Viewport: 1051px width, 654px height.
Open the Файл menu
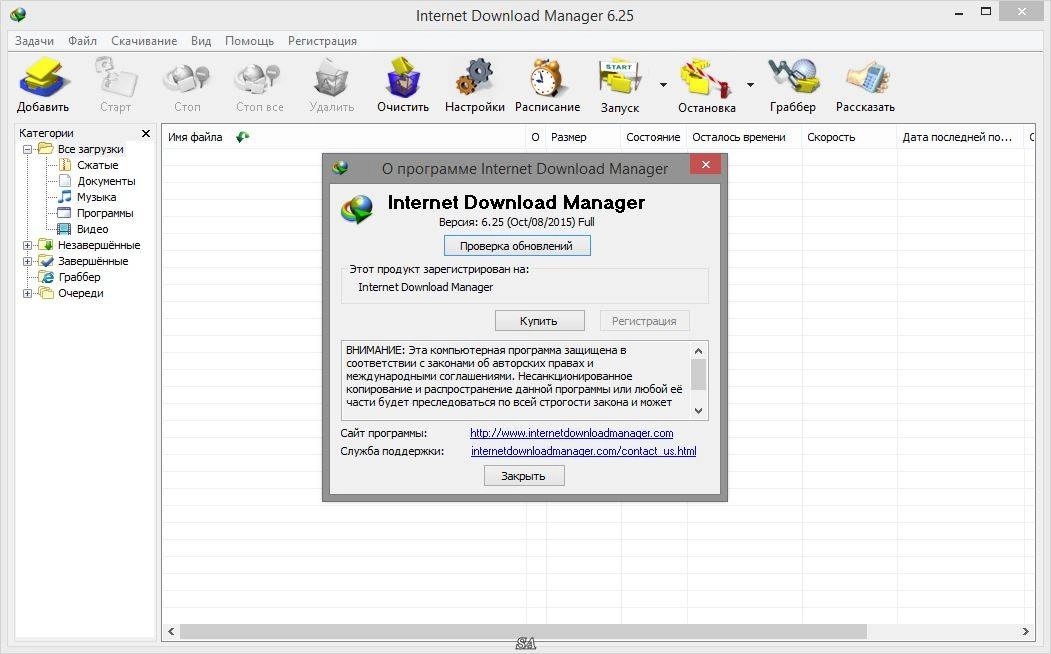[x=82, y=41]
